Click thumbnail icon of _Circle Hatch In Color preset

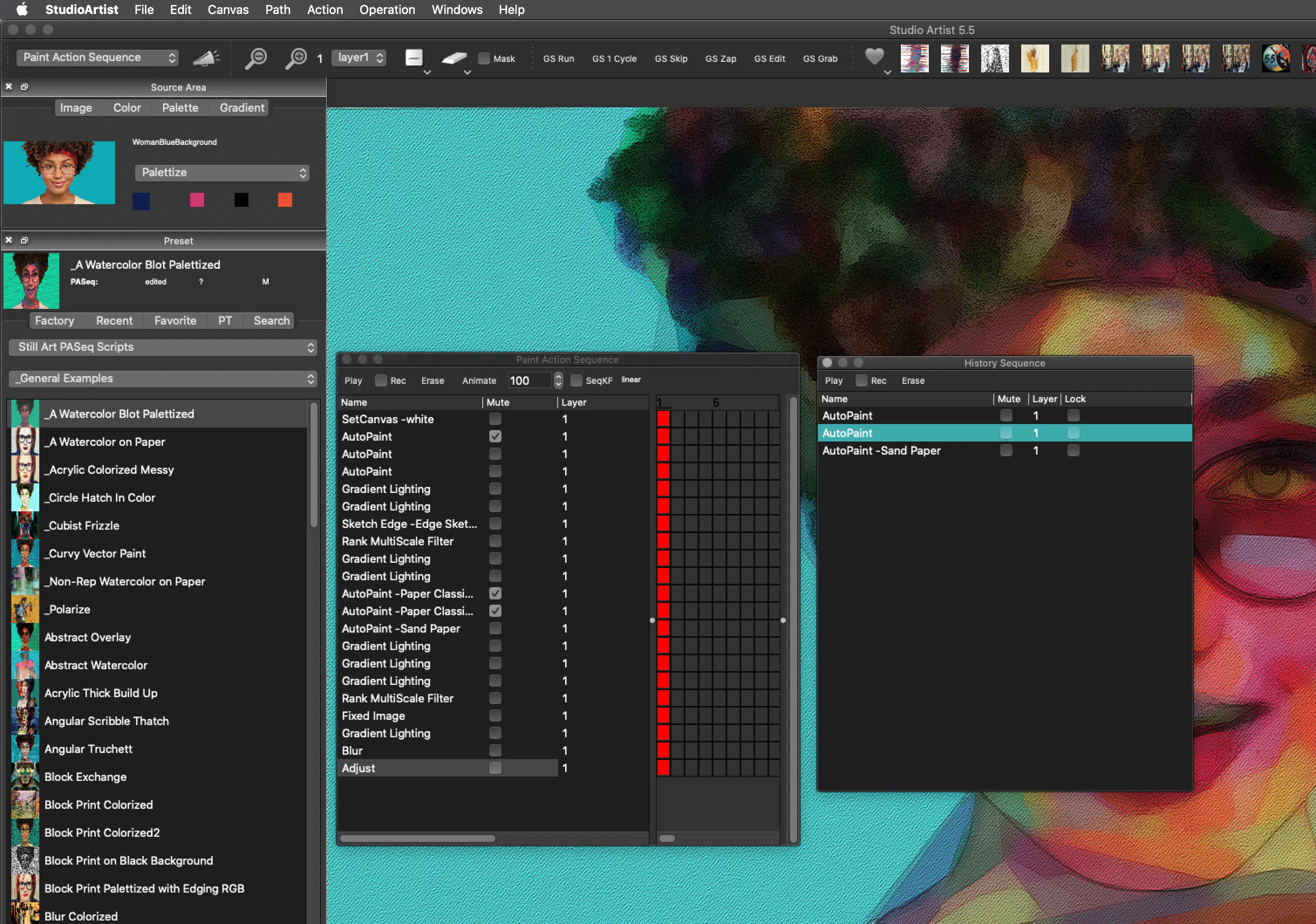[25, 497]
